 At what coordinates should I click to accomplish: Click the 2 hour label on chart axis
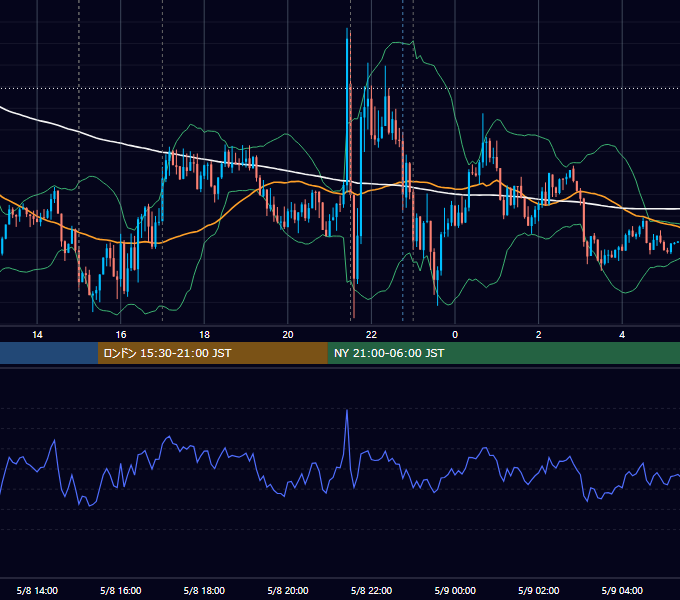[x=538, y=334]
